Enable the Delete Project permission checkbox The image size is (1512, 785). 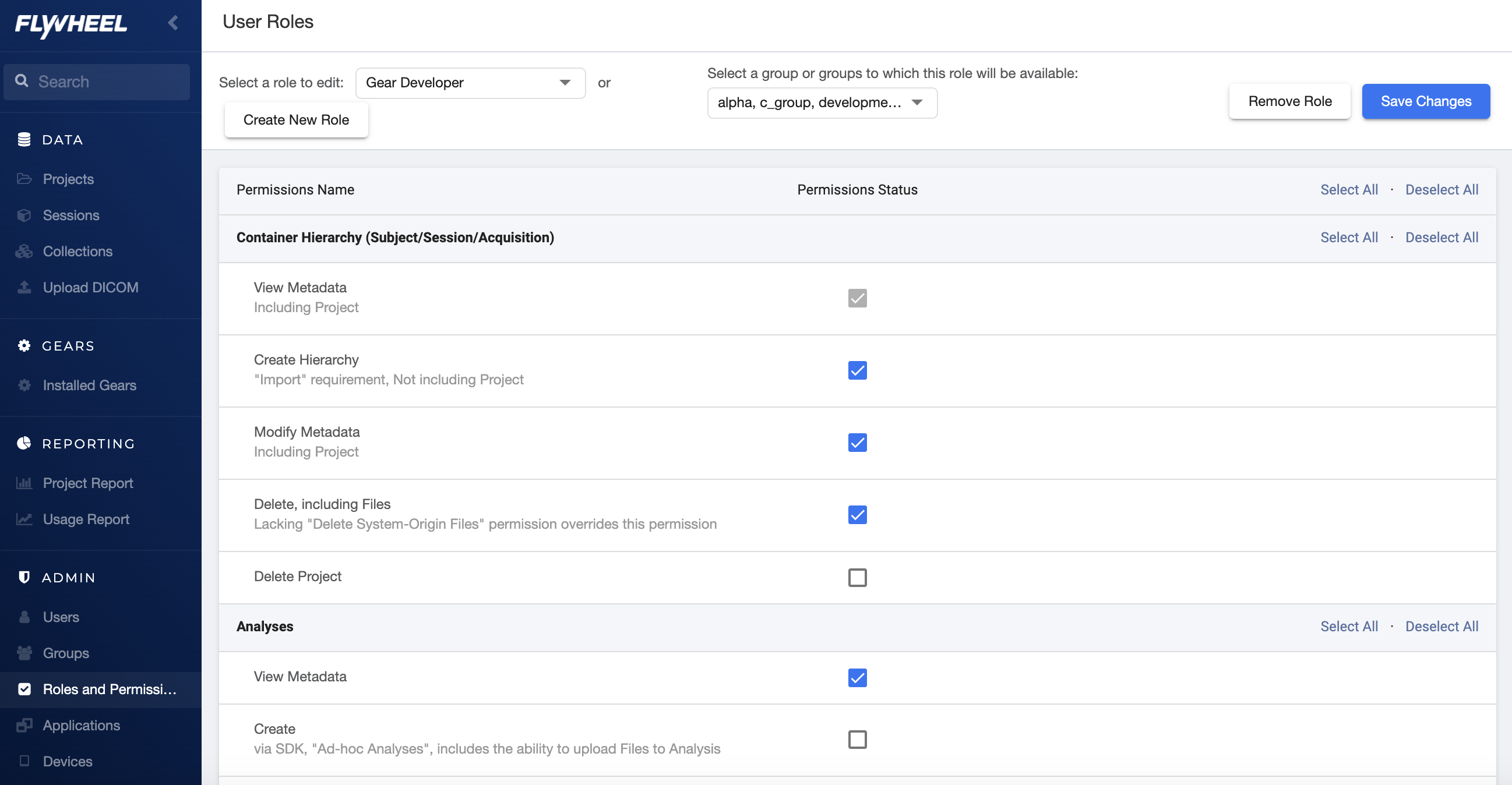[x=857, y=577]
